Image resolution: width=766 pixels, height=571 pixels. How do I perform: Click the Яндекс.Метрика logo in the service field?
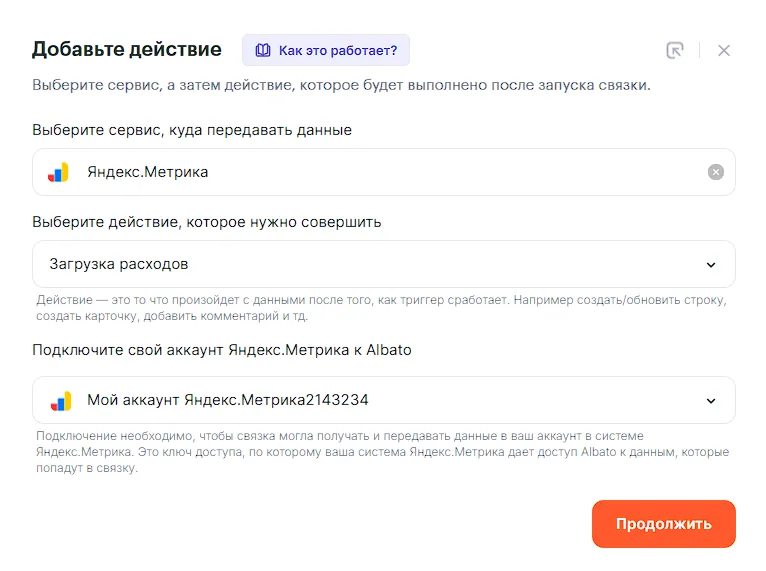tap(59, 172)
